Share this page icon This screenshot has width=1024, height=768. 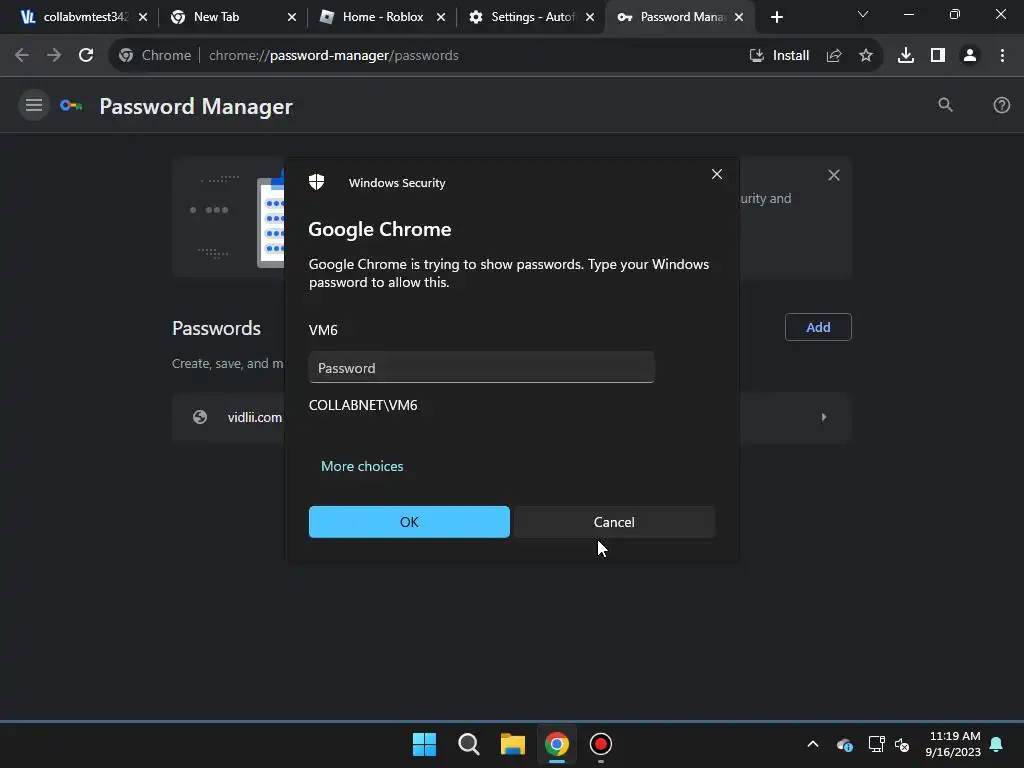(834, 56)
